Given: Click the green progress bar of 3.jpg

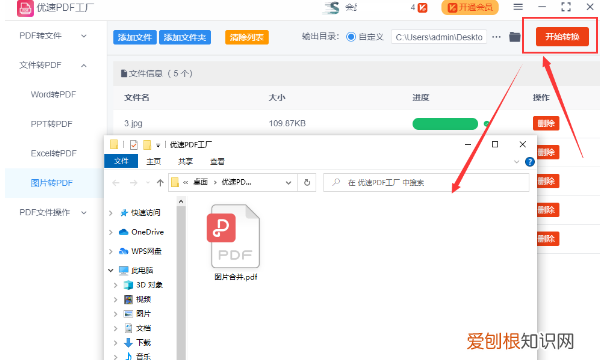Looking at the screenshot, I should [445, 124].
